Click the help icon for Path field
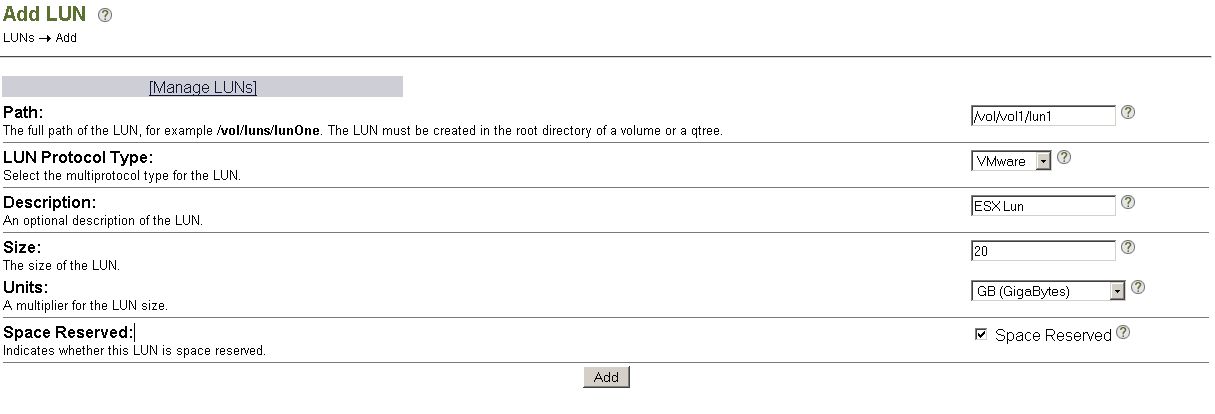 [1128, 113]
